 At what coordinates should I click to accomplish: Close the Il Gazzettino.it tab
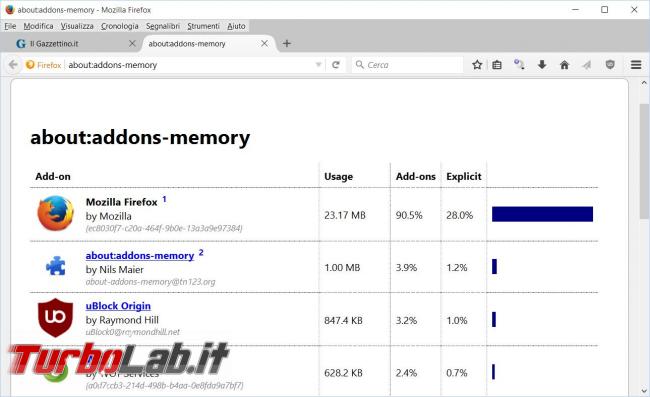pos(132,44)
